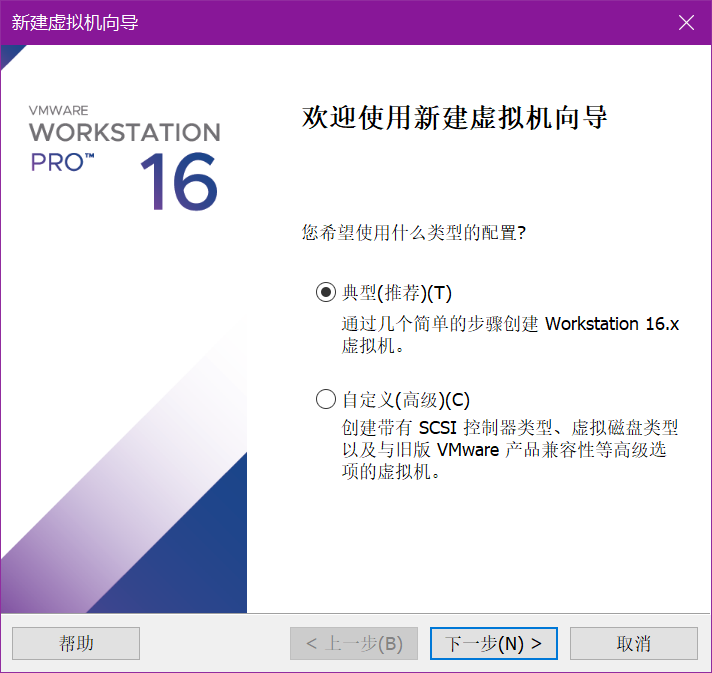Click the 典型(推荐)(T) label text
The image size is (712, 673).
pyautogui.click(x=397, y=292)
